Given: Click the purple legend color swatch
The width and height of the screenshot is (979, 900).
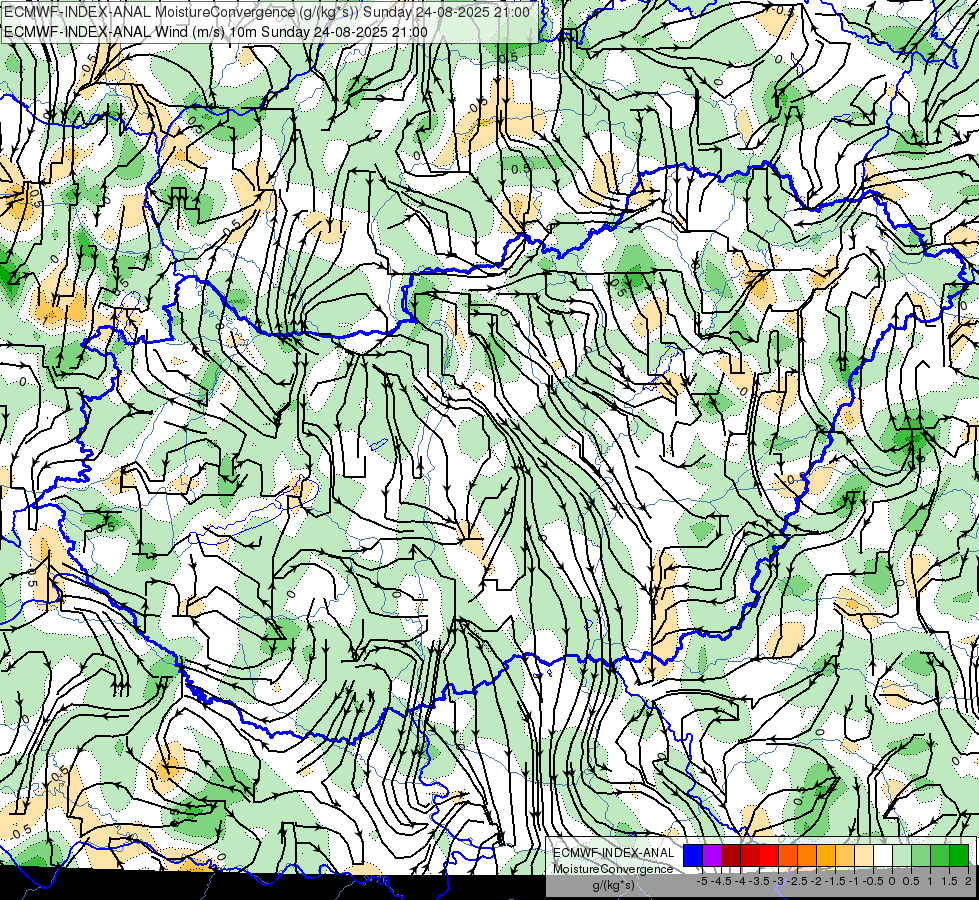Looking at the screenshot, I should pyautogui.click(x=712, y=856).
